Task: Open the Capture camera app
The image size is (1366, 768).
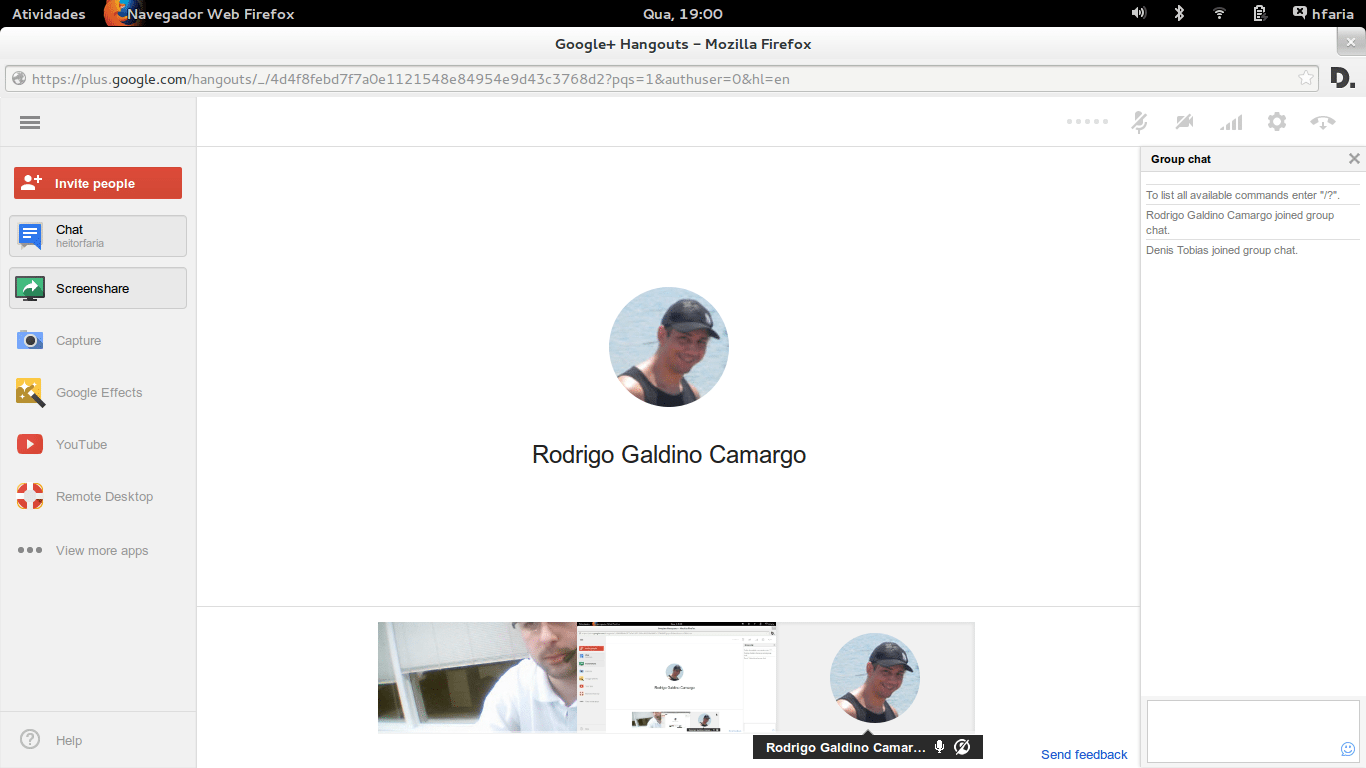Action: (78, 341)
